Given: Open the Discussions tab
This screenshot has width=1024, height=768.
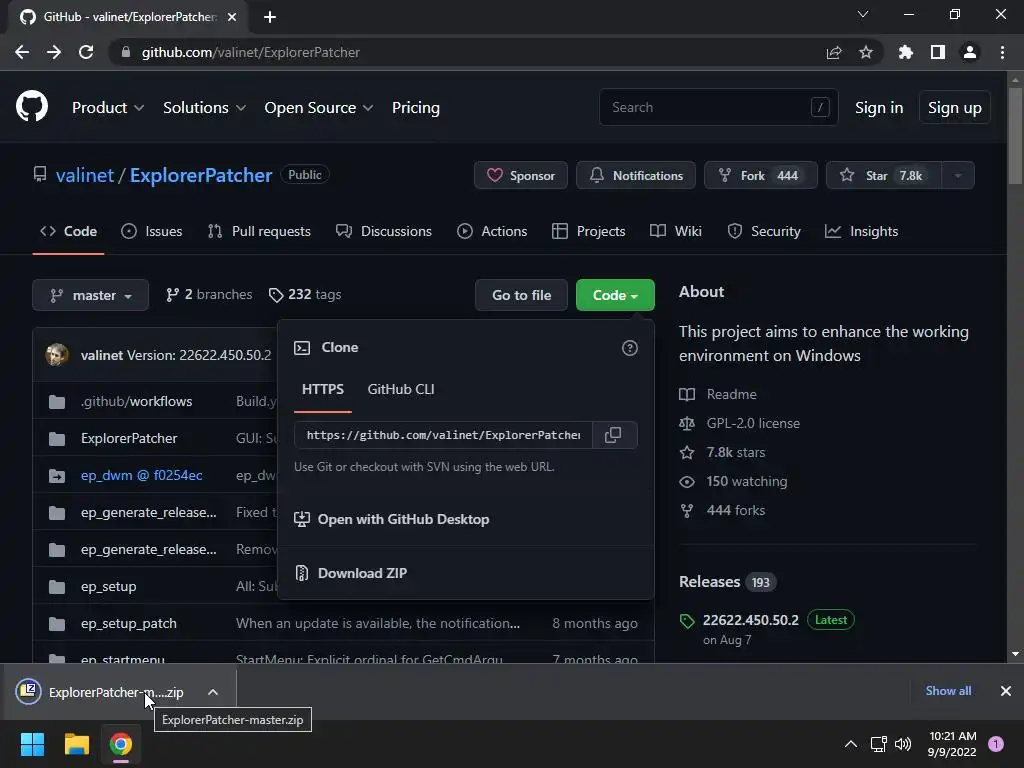Looking at the screenshot, I should pos(383,231).
